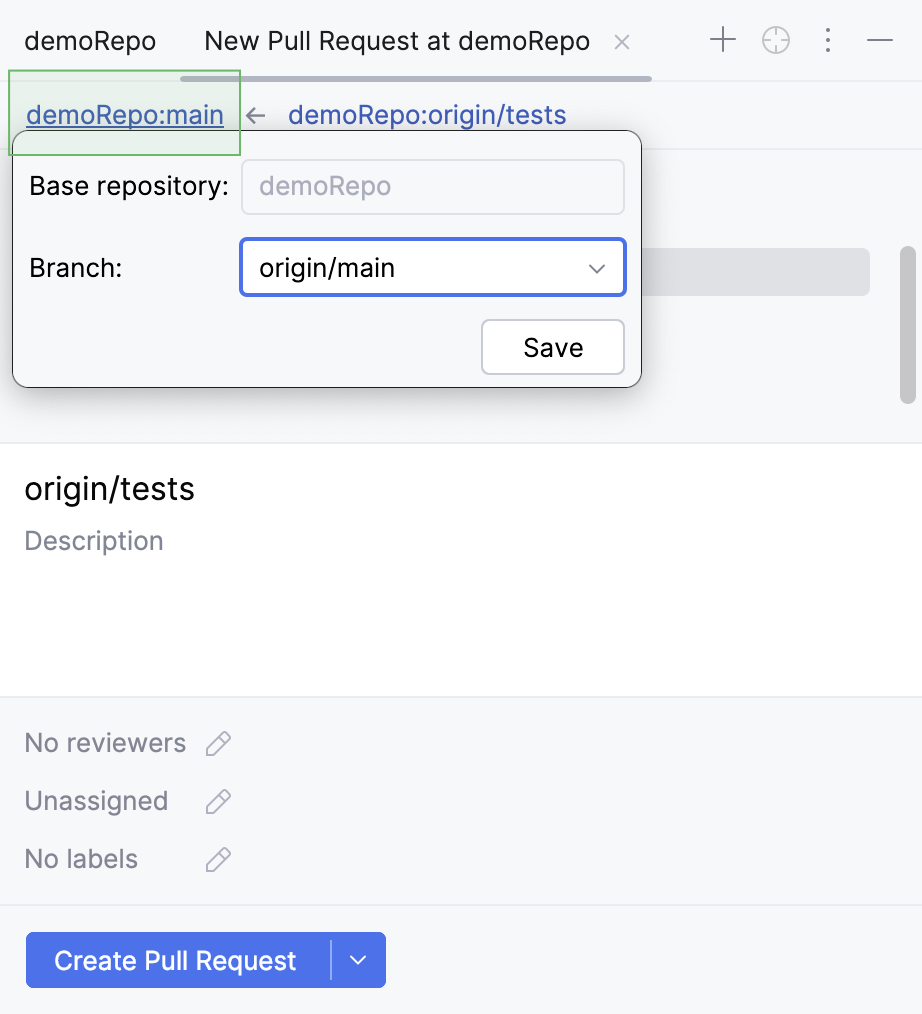Edit labels via the pencil icon
Image resolution: width=922 pixels, height=1014 pixels.
click(x=218, y=858)
